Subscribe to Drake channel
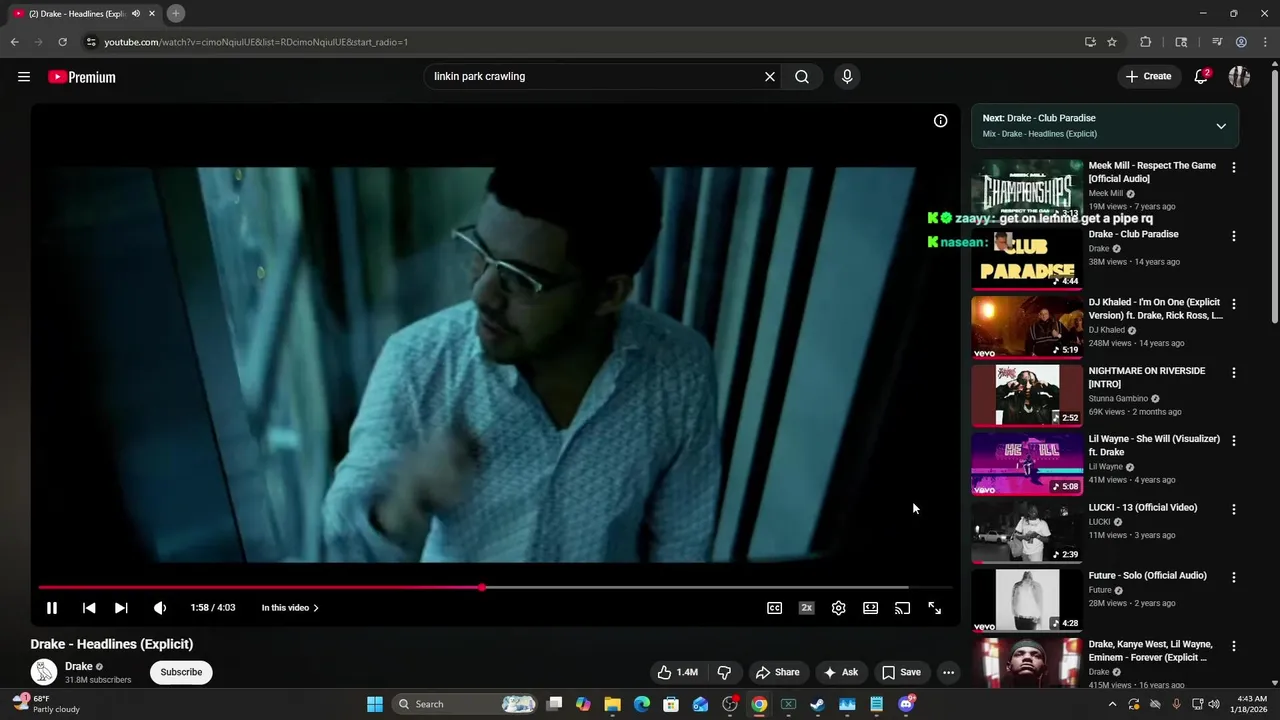 [x=181, y=672]
